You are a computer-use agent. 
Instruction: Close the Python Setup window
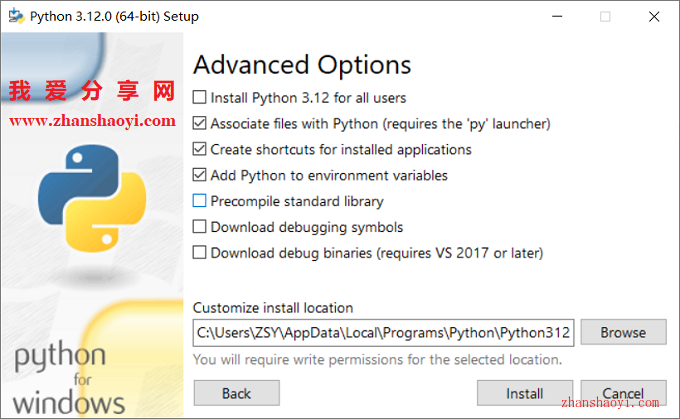[654, 16]
